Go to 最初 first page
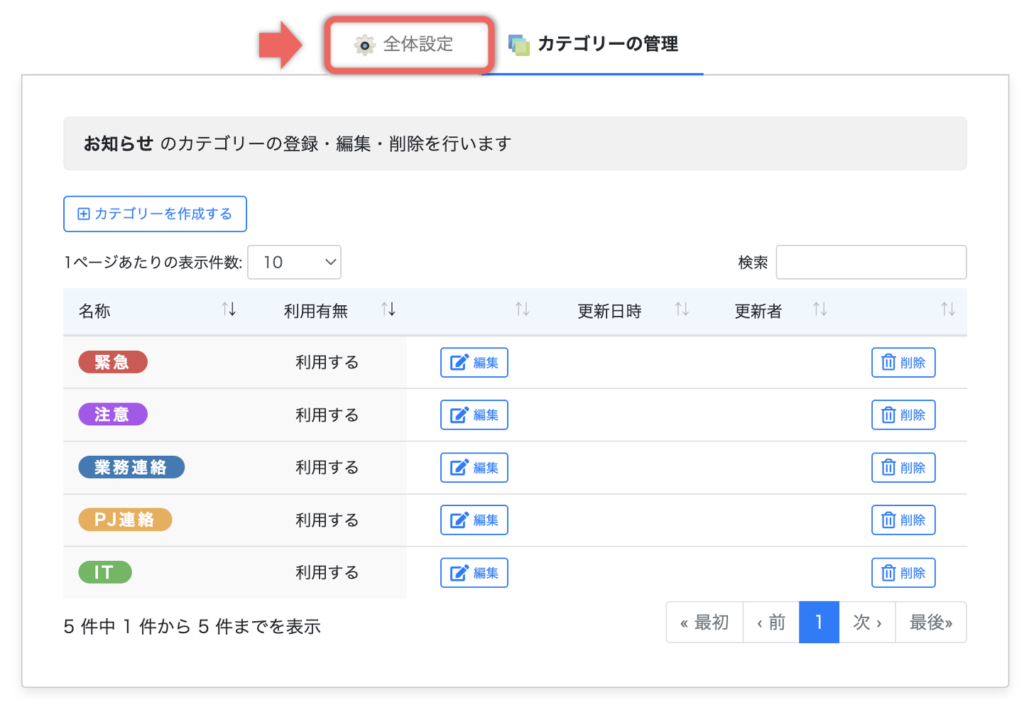The image size is (1024, 707). point(704,623)
